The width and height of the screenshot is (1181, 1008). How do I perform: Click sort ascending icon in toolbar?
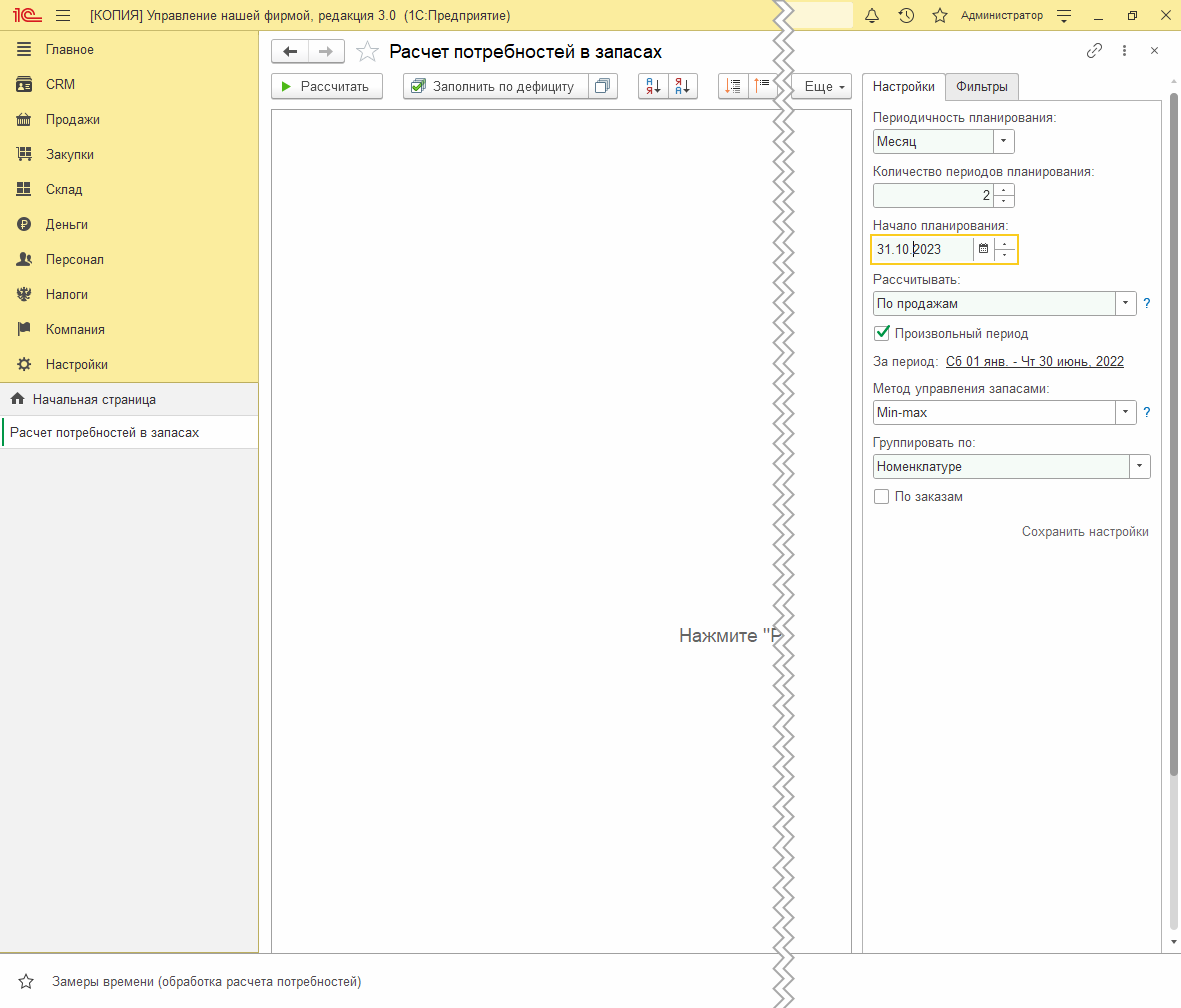coord(653,87)
